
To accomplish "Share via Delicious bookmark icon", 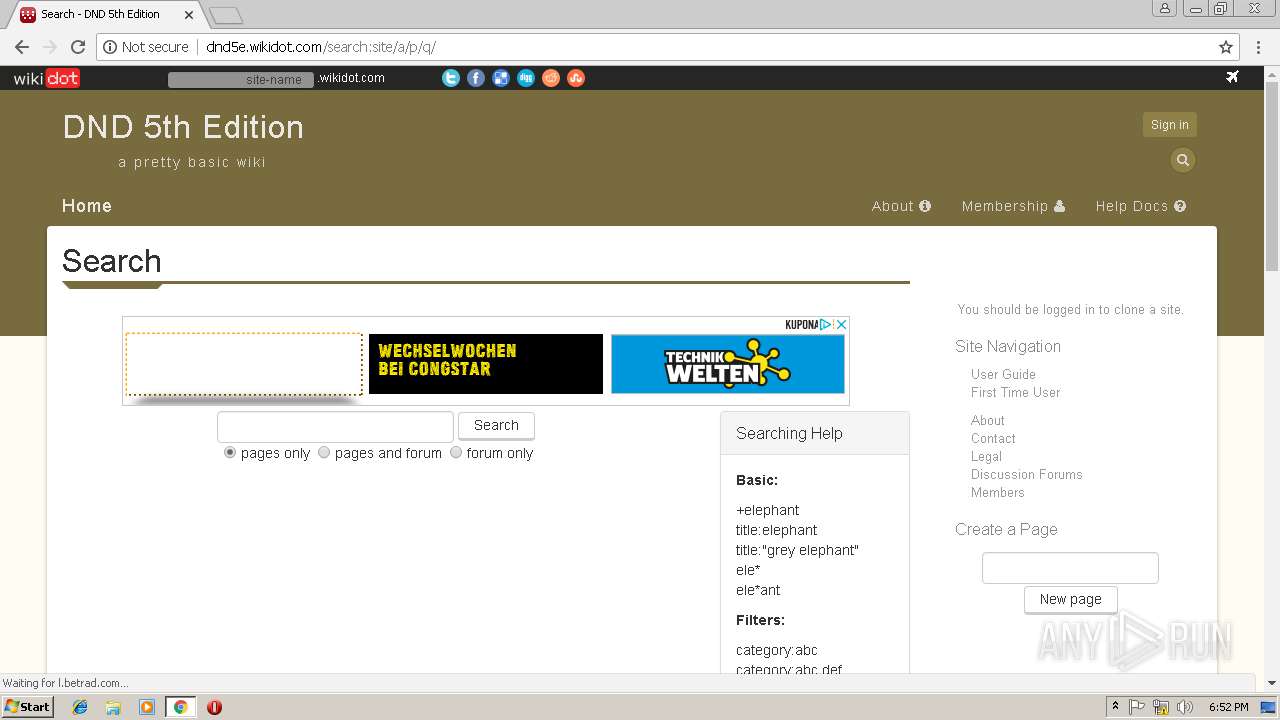I will tap(501, 78).
